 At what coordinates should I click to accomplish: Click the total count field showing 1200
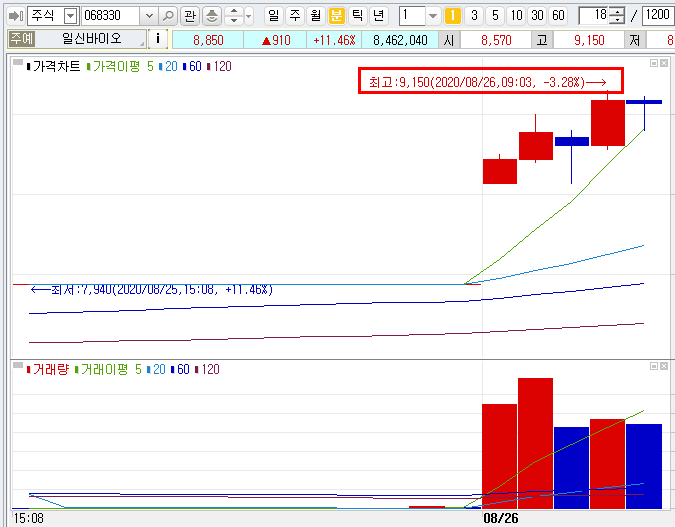coord(658,16)
